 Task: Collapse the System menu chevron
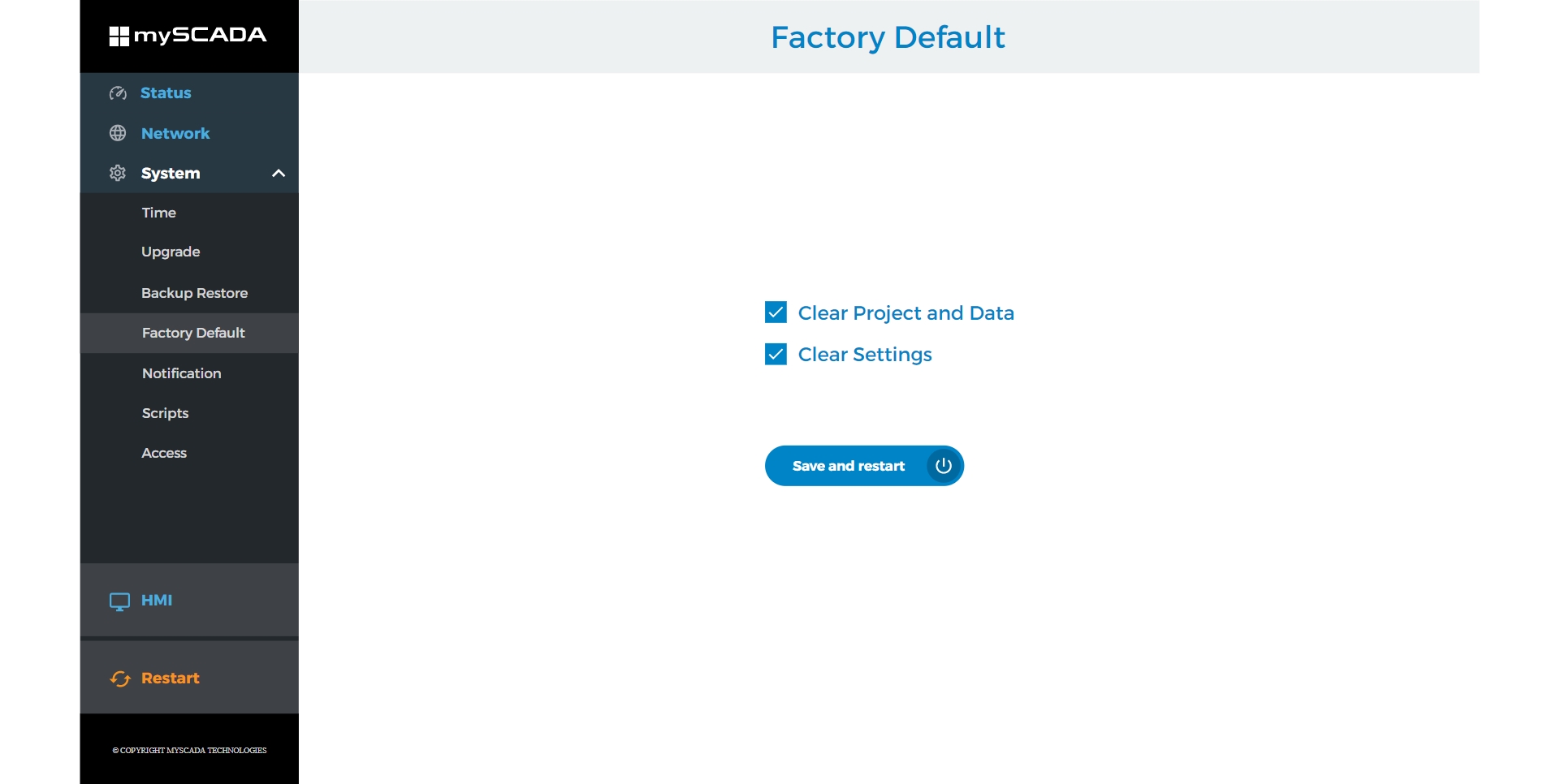click(279, 173)
